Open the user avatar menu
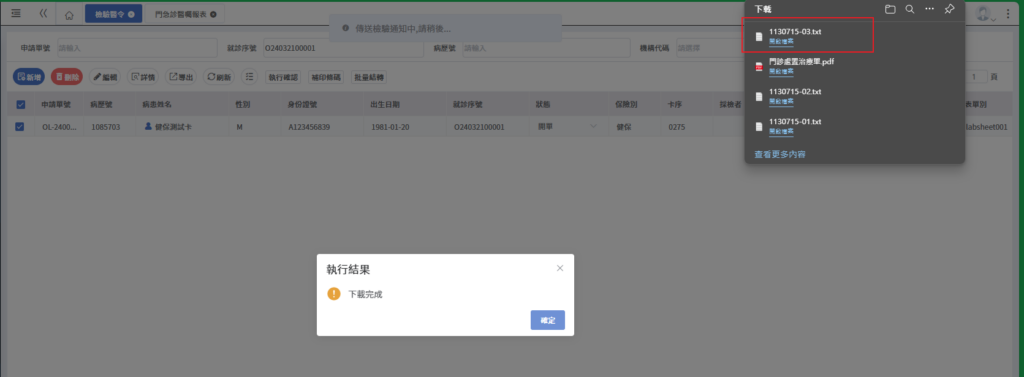1024x377 pixels. pos(985,13)
